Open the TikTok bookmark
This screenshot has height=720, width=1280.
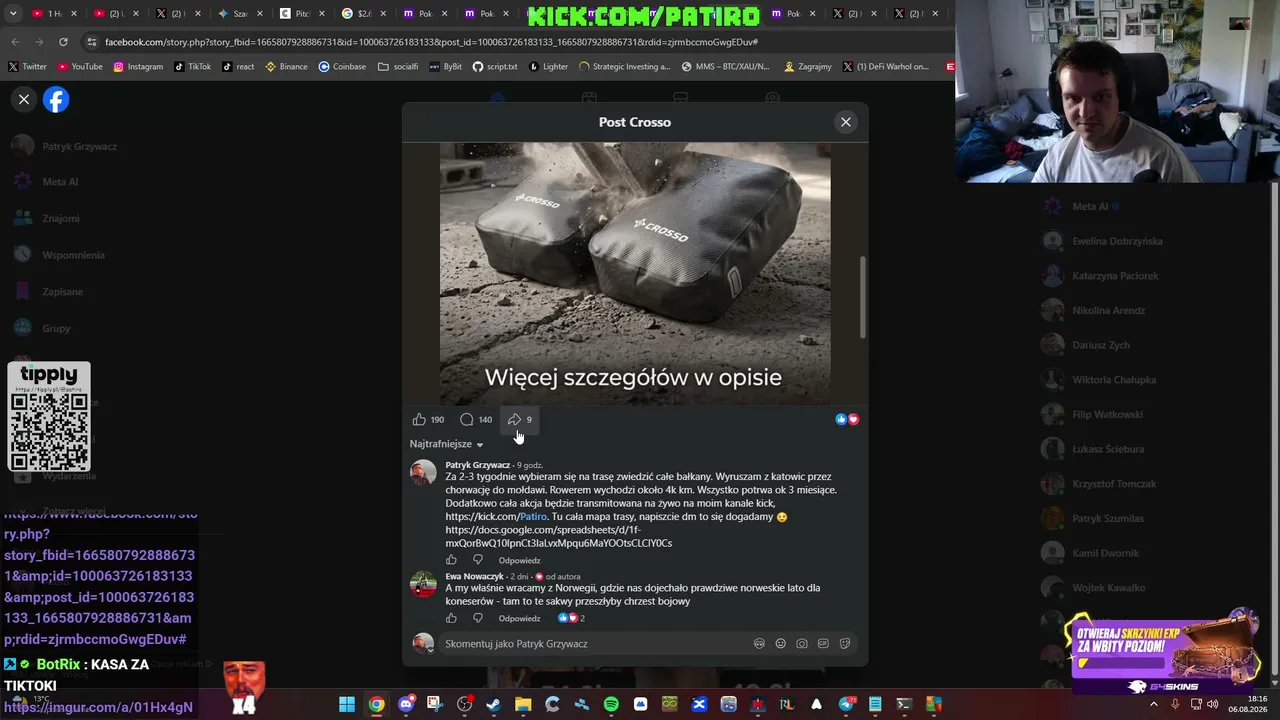pos(193,67)
